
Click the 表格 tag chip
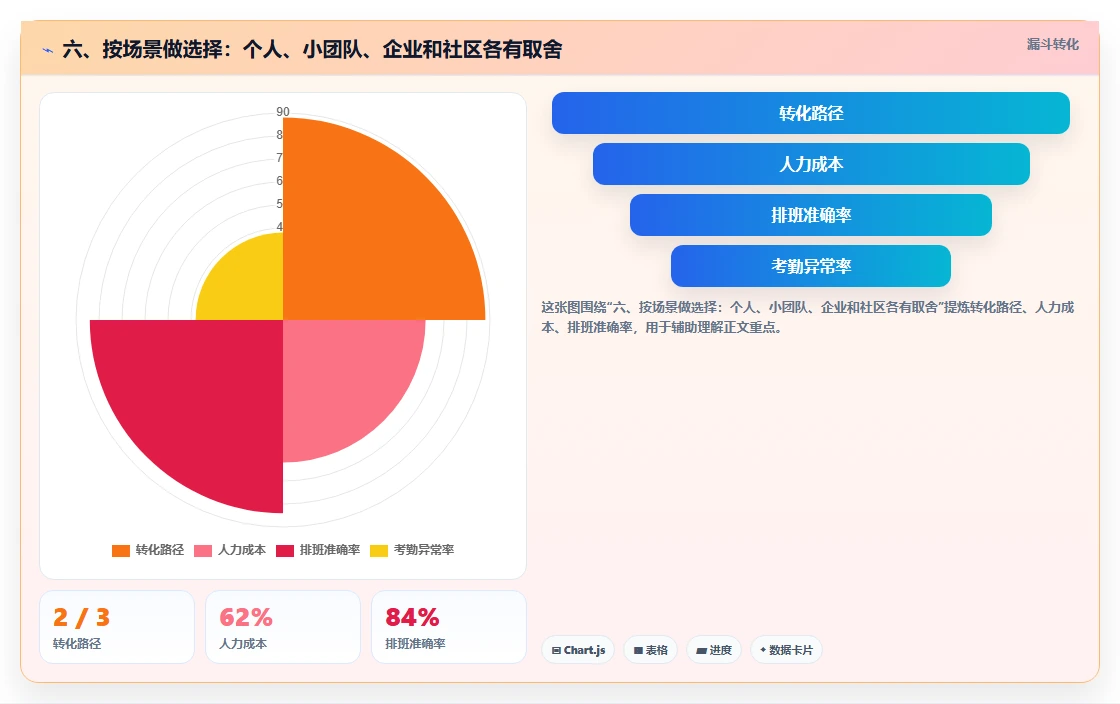click(651, 650)
